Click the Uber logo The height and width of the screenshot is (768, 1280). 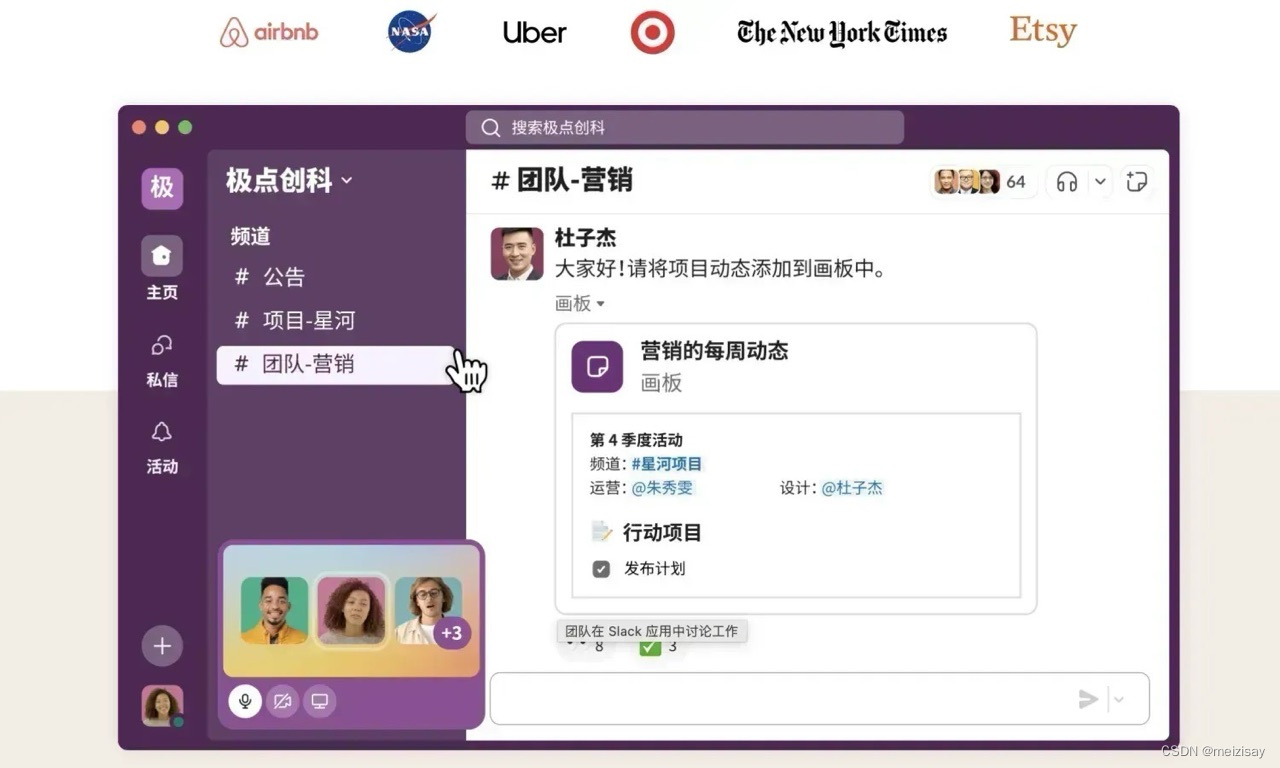tap(535, 32)
